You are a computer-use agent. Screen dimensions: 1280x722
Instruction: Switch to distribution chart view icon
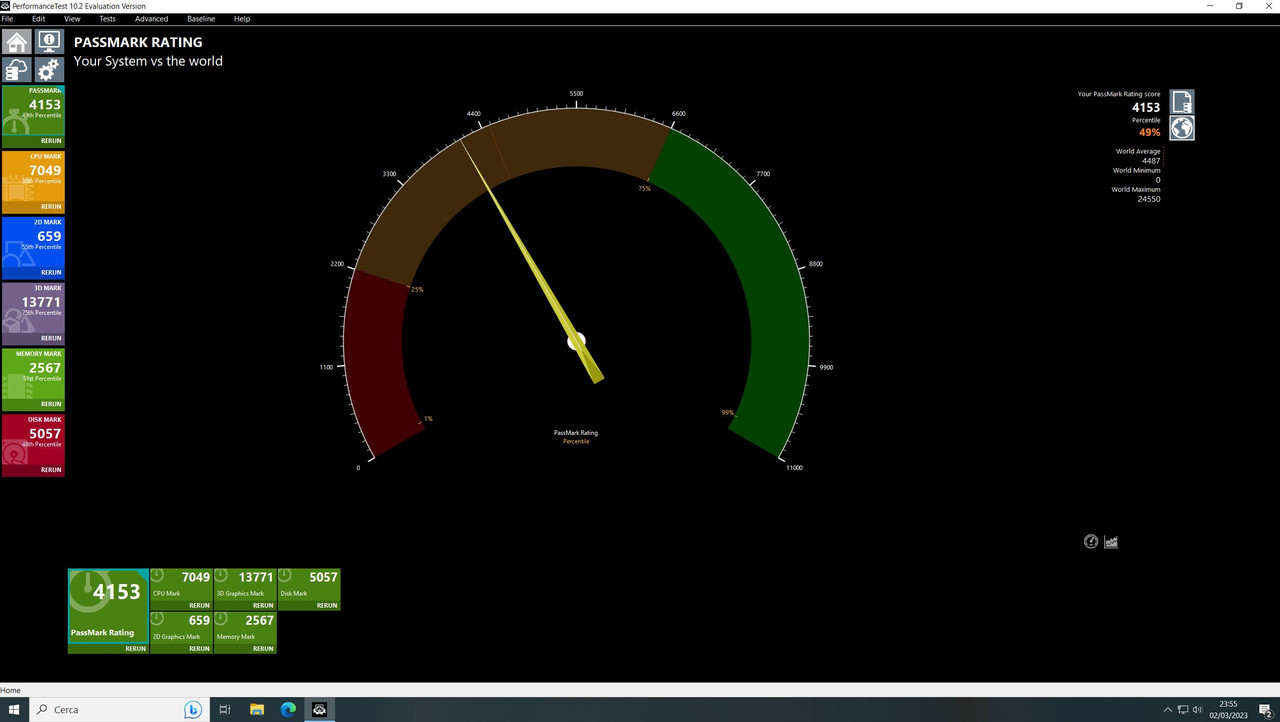point(1111,542)
